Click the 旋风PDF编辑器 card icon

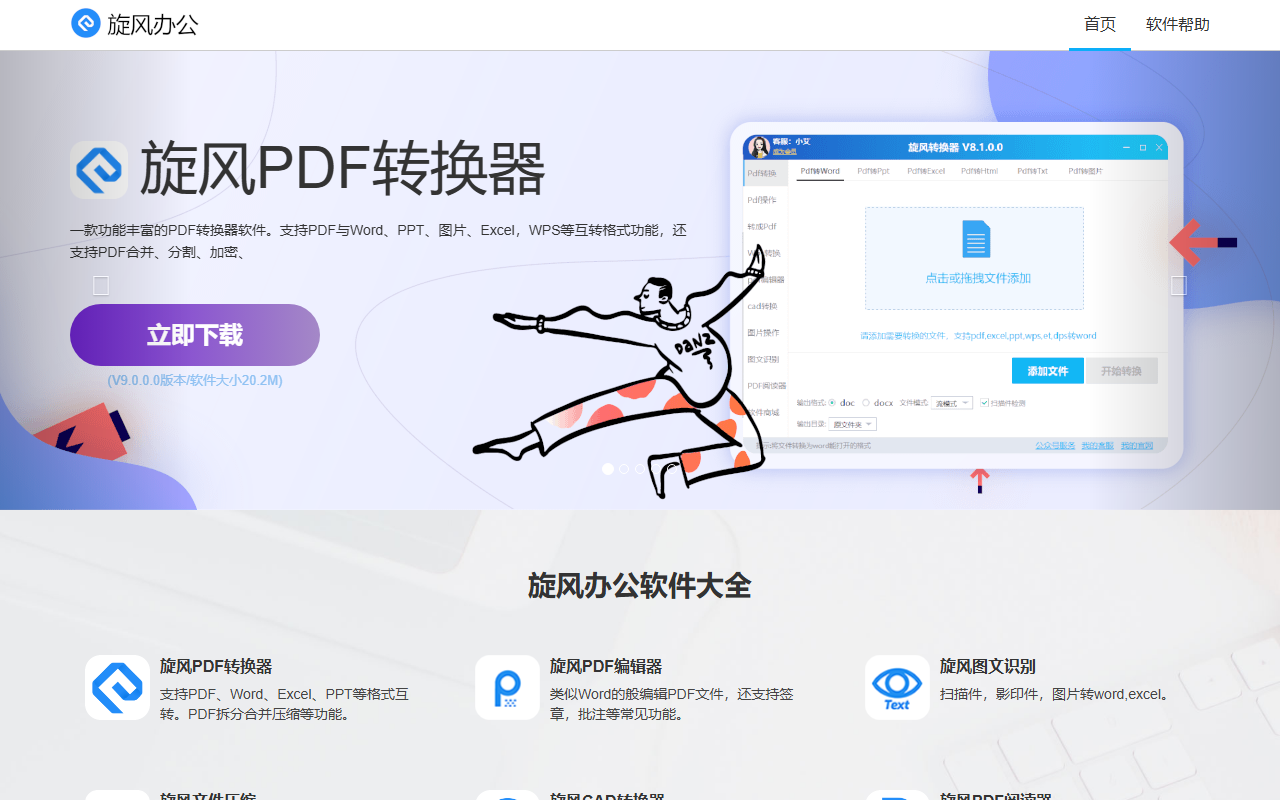pos(507,687)
